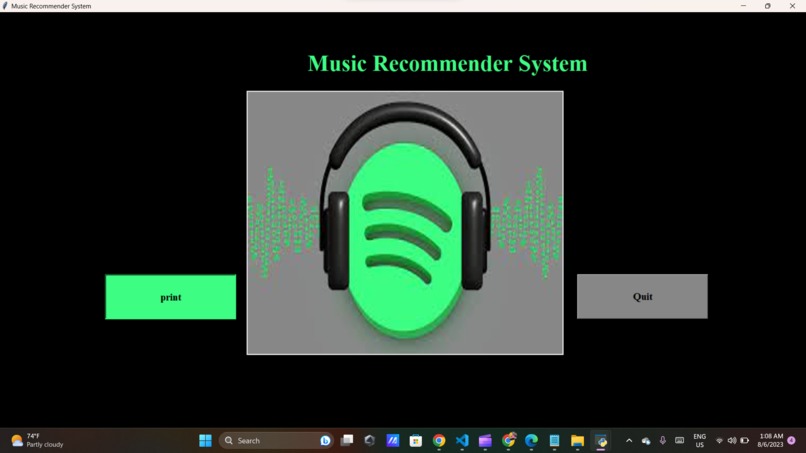Open Microsoft Store from taskbar
Viewport: 806px width, 453px height.
(416, 441)
